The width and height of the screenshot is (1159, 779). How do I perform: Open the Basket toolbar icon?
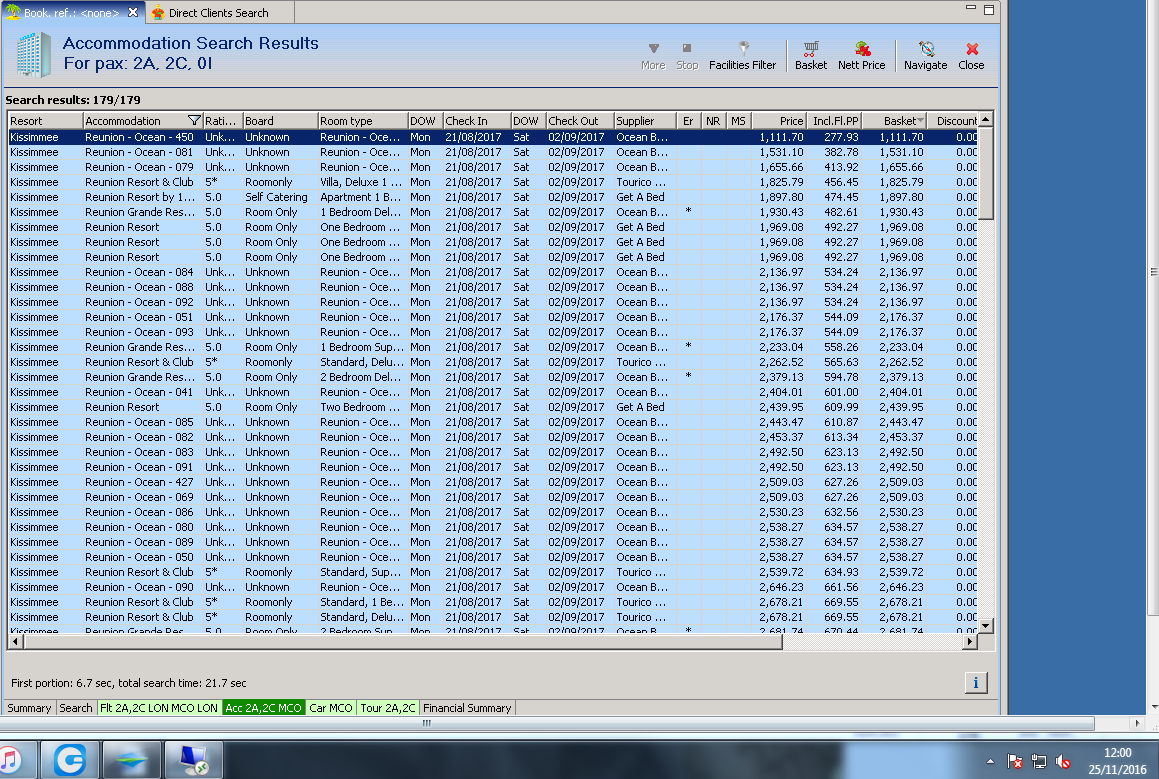pos(811,54)
